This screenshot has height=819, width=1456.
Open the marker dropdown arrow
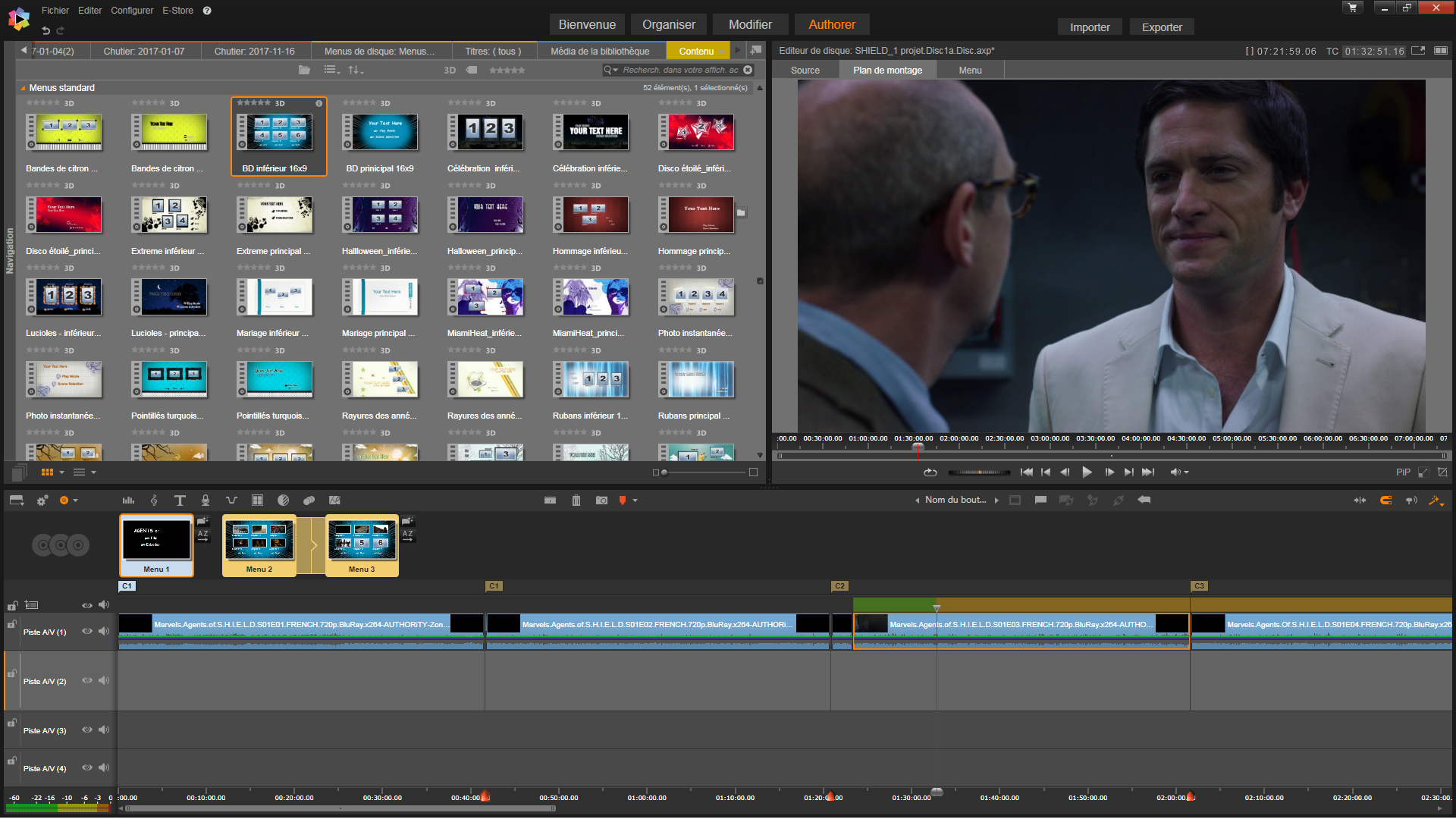[635, 500]
